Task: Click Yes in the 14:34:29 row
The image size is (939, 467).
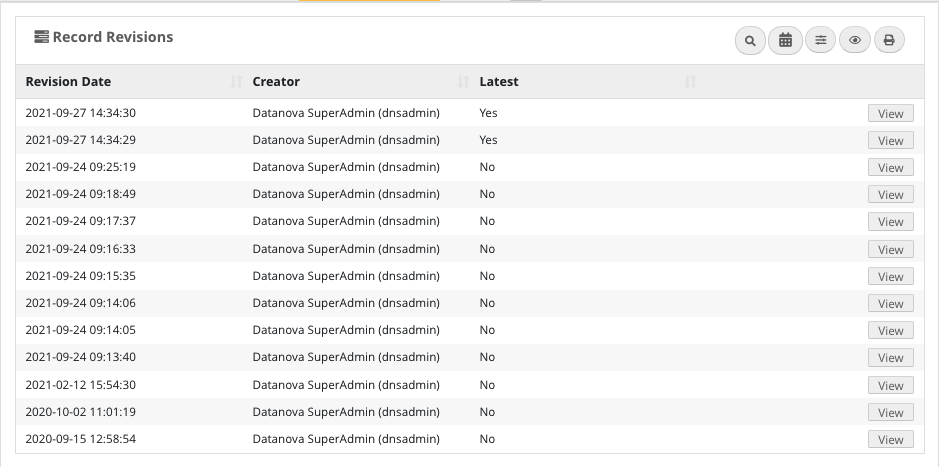Action: tap(488, 140)
